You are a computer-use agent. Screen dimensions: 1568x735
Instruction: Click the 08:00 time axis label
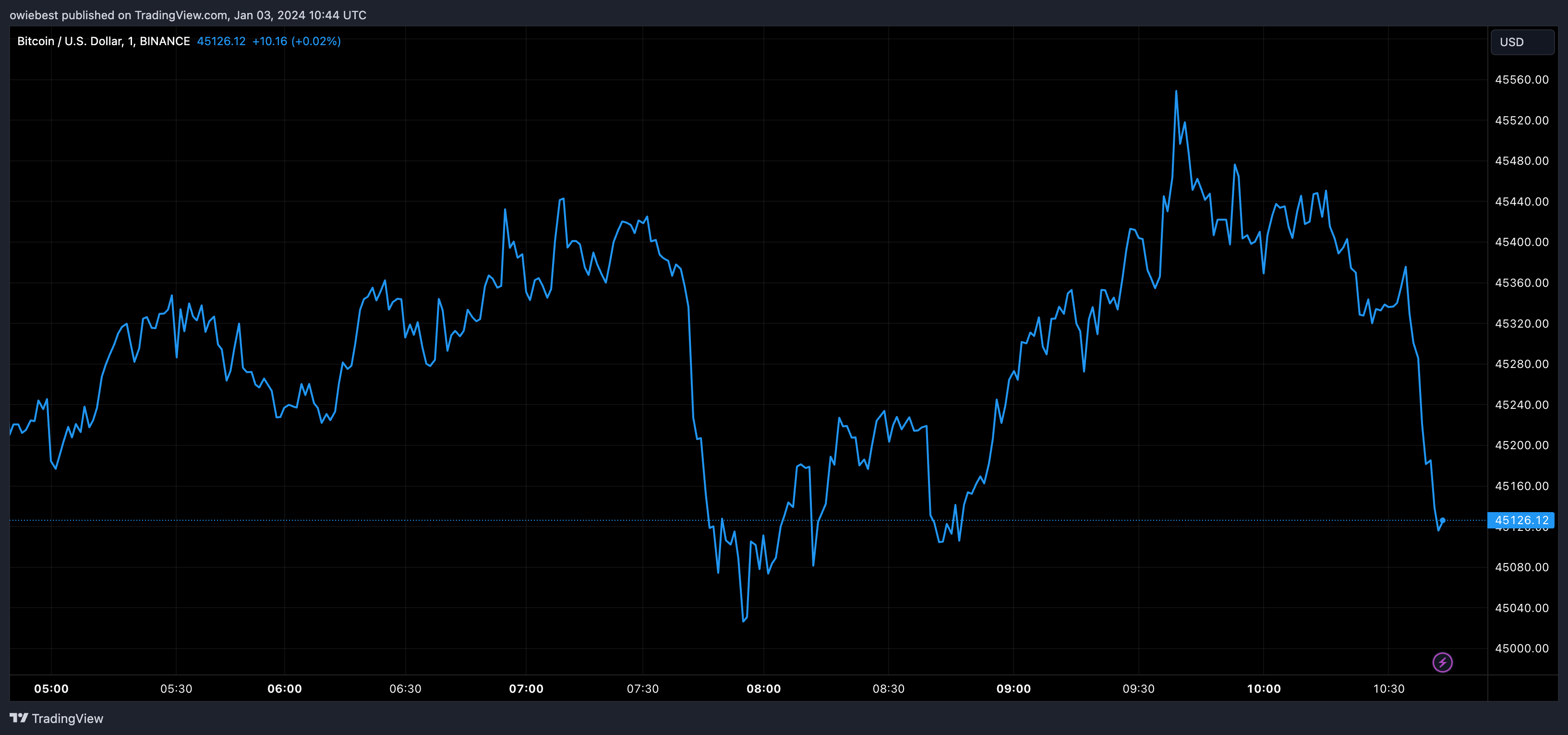tap(763, 689)
